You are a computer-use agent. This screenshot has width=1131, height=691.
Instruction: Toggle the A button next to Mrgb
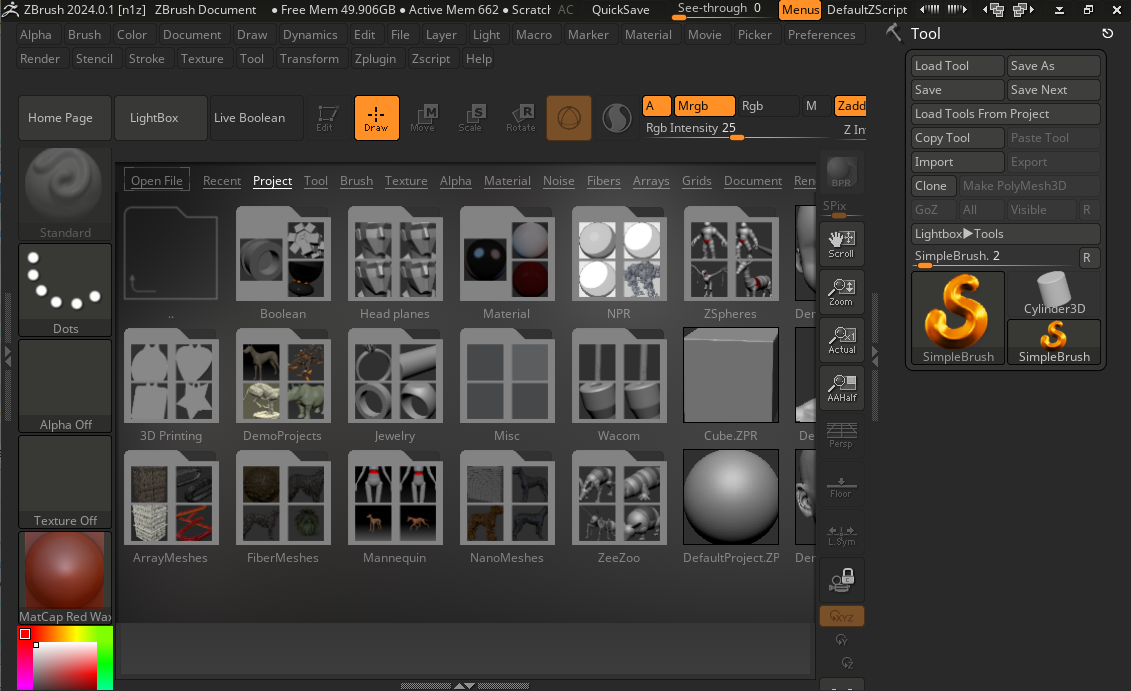pyautogui.click(x=656, y=106)
